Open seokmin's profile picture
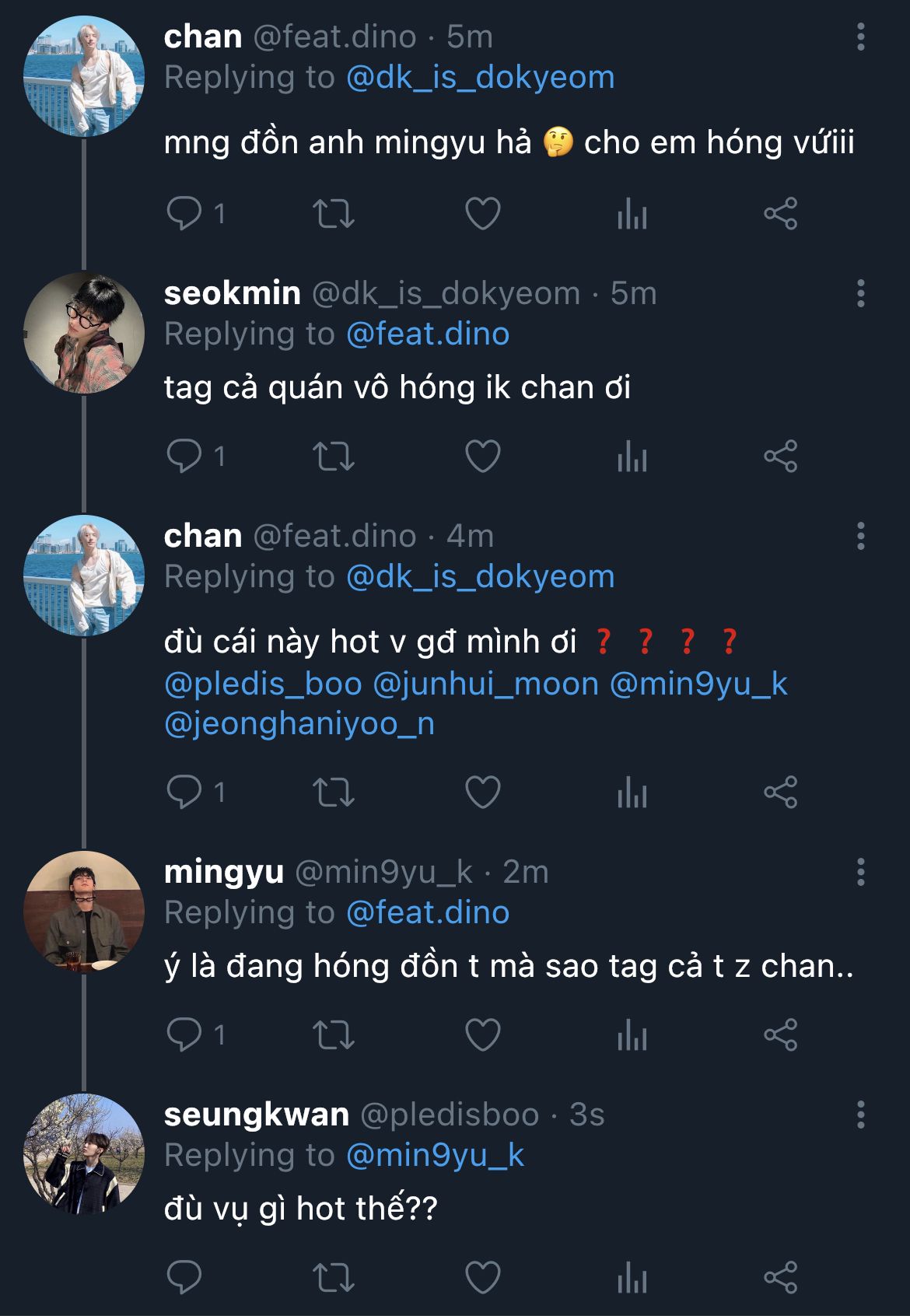Viewport: 910px width, 1316px height. tap(84, 333)
